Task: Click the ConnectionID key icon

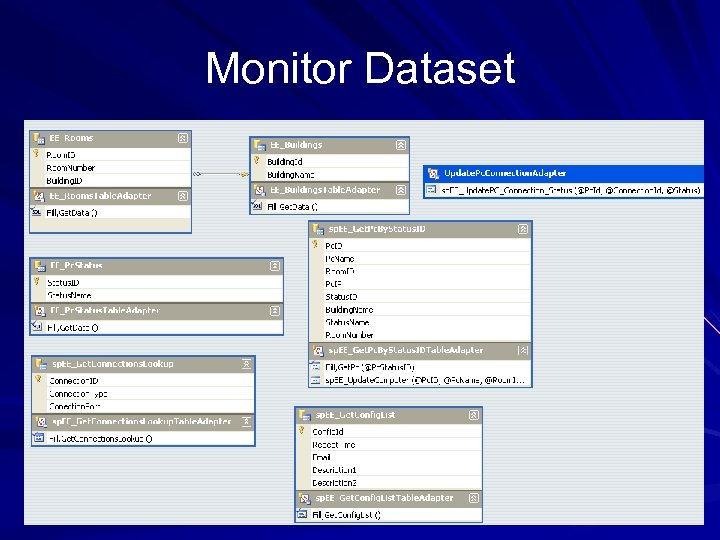Action: [39, 380]
